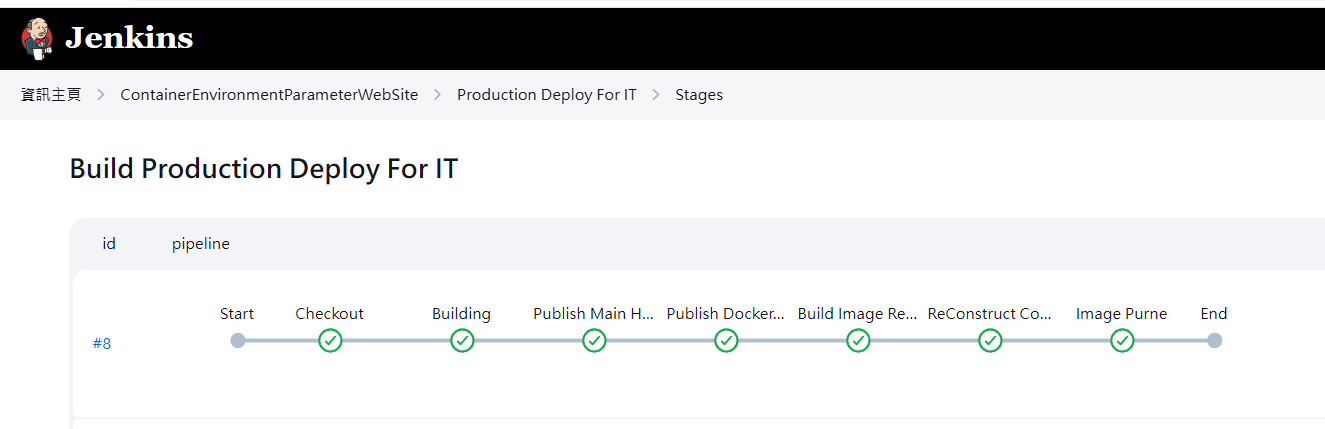The height and width of the screenshot is (429, 1325).
Task: Click the pipeline column header
Action: (201, 244)
